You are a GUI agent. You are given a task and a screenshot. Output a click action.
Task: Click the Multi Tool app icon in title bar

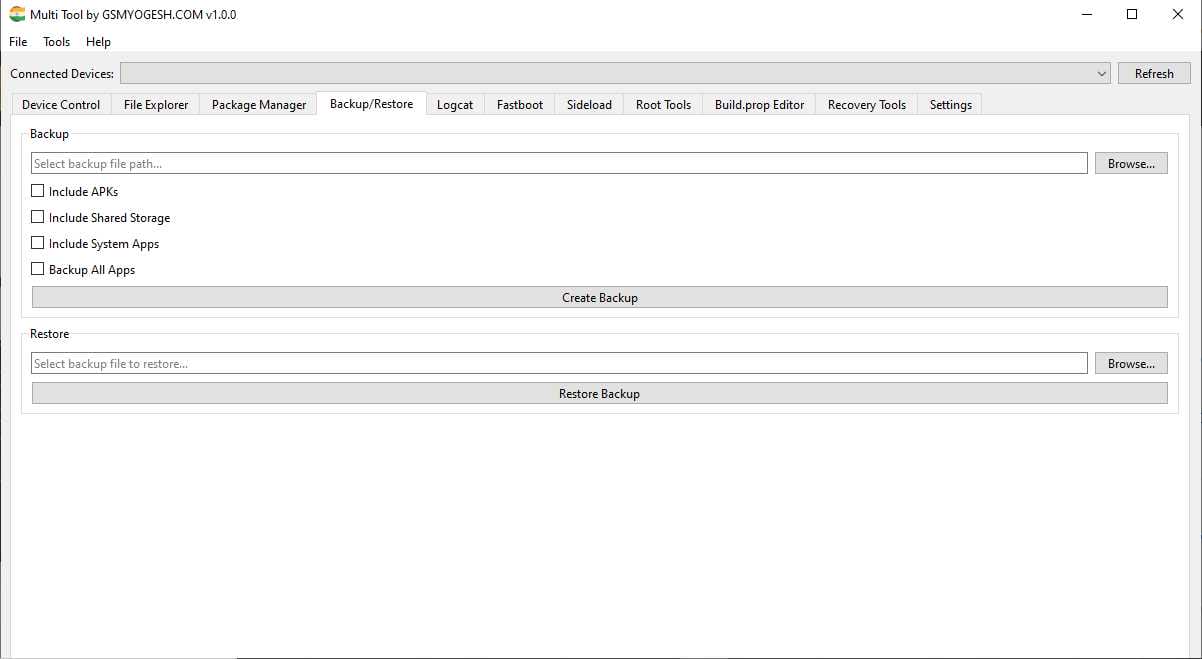click(x=17, y=15)
